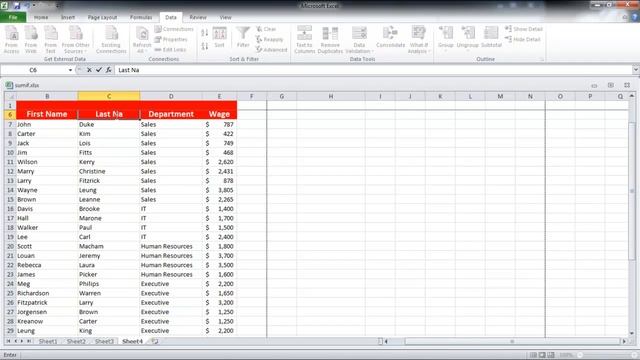Viewport: 640px width, 360px height.
Task: Click Hide Detail in Outline group
Action: [x=523, y=39]
